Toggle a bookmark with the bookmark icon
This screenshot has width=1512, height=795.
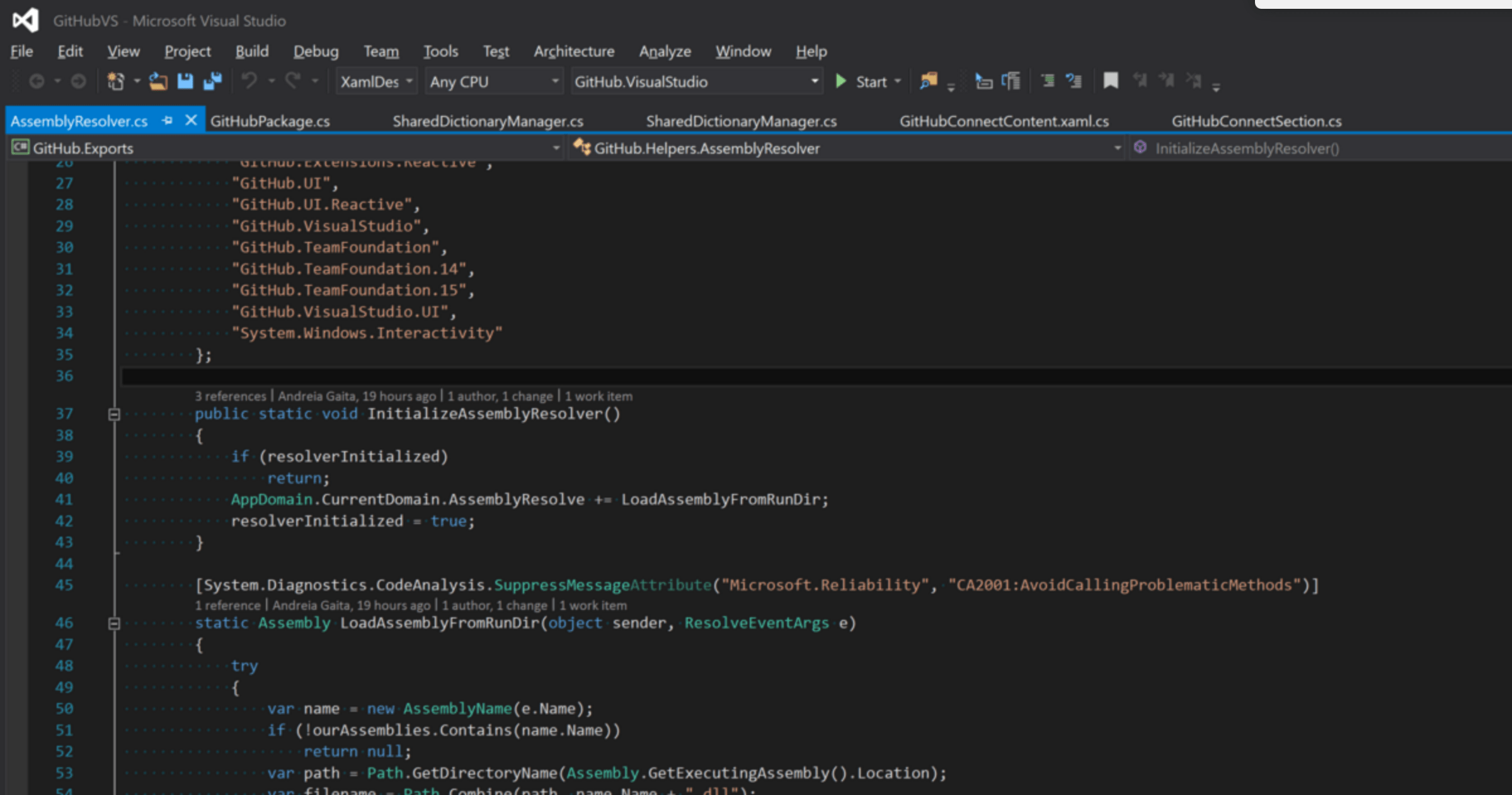1110,81
